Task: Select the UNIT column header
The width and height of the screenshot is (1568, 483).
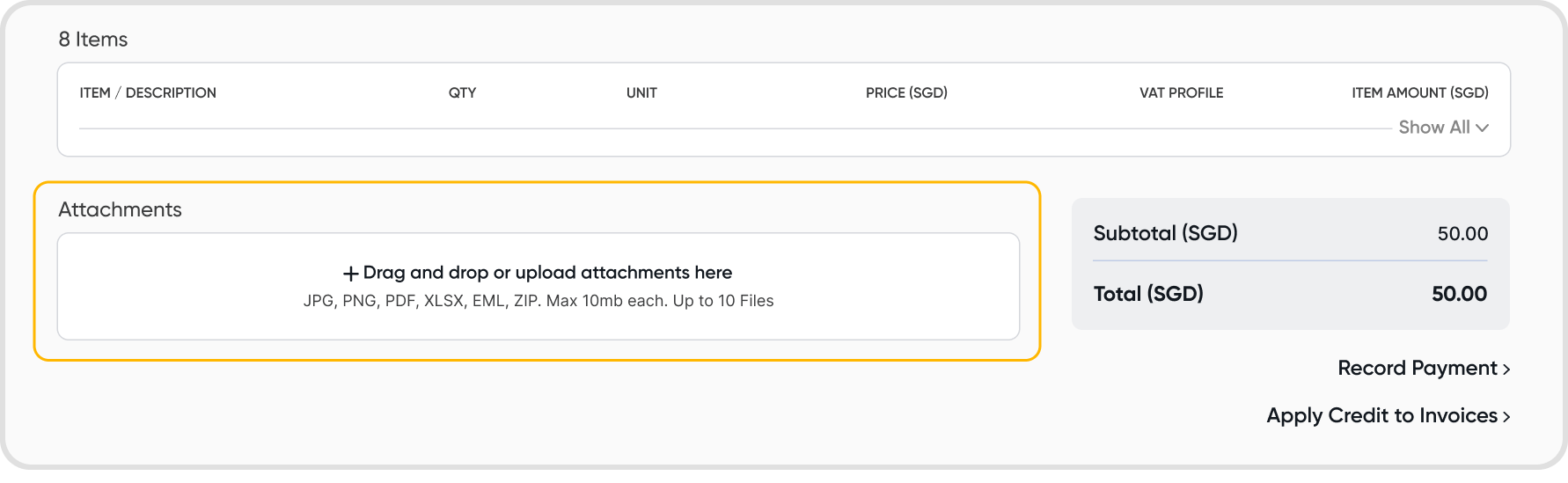Action: pyautogui.click(x=641, y=93)
